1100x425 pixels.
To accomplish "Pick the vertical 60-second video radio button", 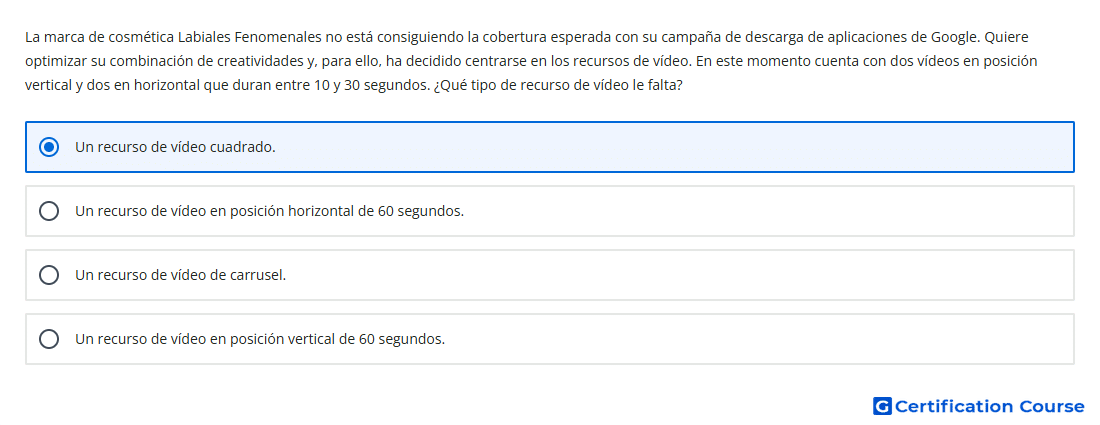I will pyautogui.click(x=49, y=339).
